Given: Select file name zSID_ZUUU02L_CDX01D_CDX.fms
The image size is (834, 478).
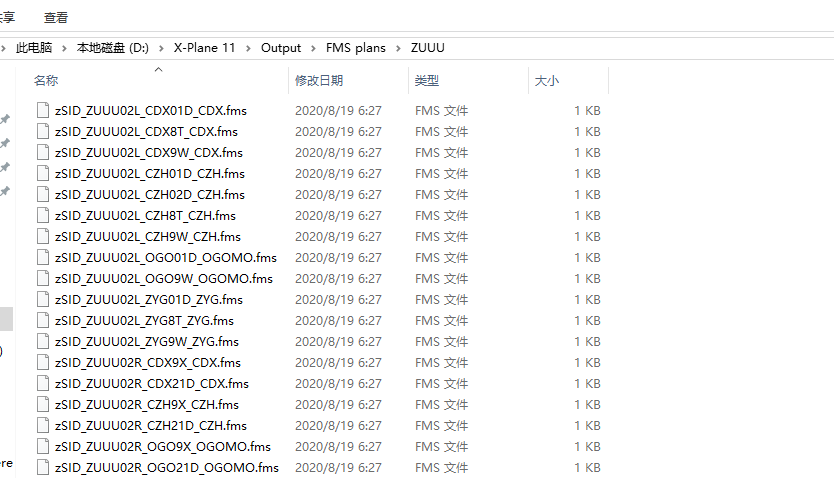Looking at the screenshot, I should pyautogui.click(x=151, y=111).
